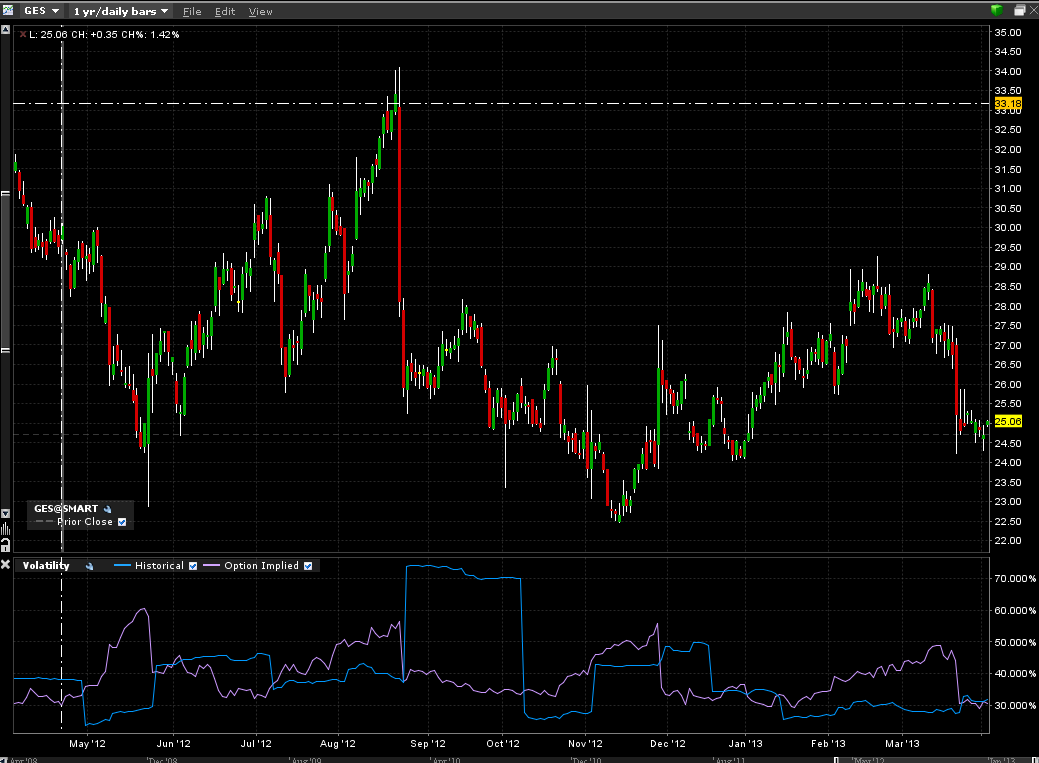Open Volatility study wrench settings icon
The width and height of the screenshot is (1039, 763).
[x=89, y=566]
